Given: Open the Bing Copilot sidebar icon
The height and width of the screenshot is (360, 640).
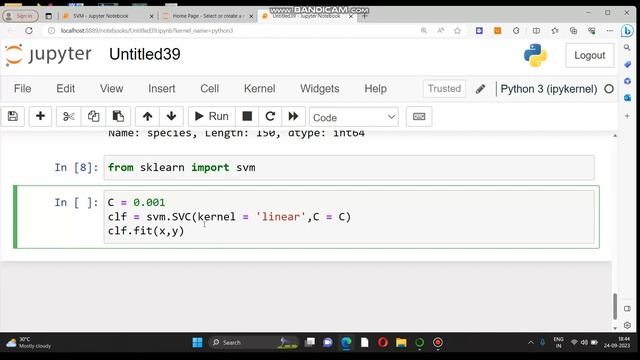Looking at the screenshot, I should coord(627,31).
